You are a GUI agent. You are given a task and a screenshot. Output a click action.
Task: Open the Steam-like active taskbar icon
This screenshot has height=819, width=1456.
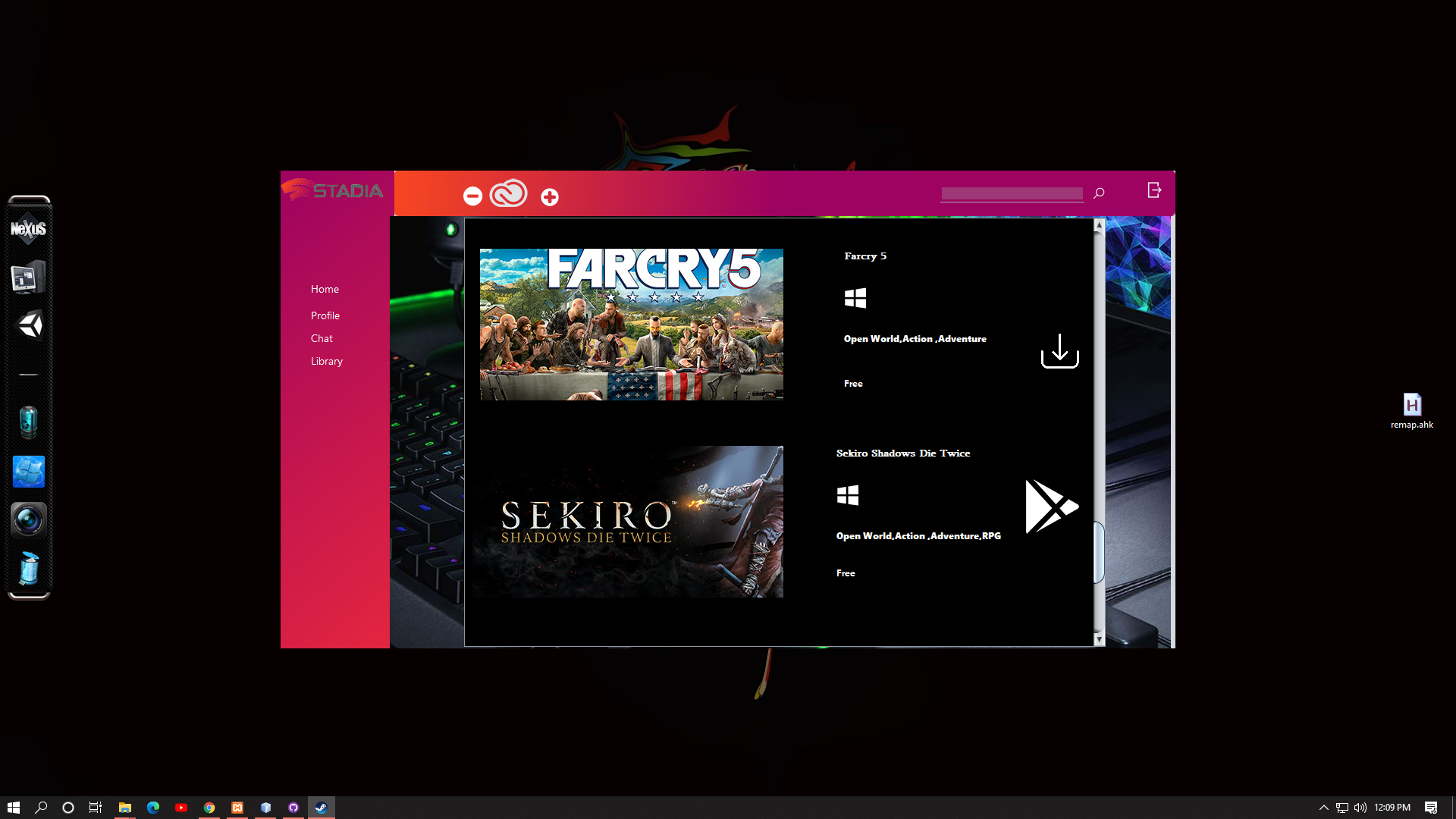322,808
